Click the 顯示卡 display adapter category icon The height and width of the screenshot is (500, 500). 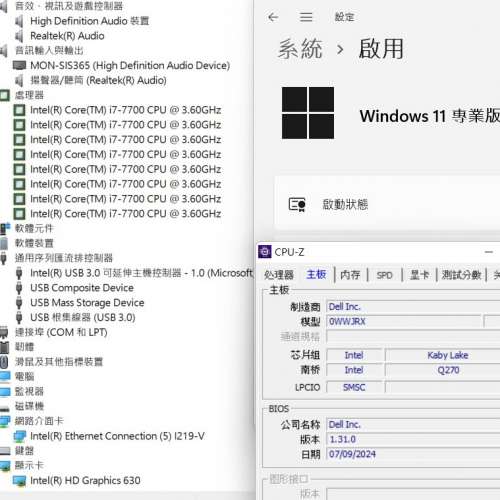(x=5, y=466)
